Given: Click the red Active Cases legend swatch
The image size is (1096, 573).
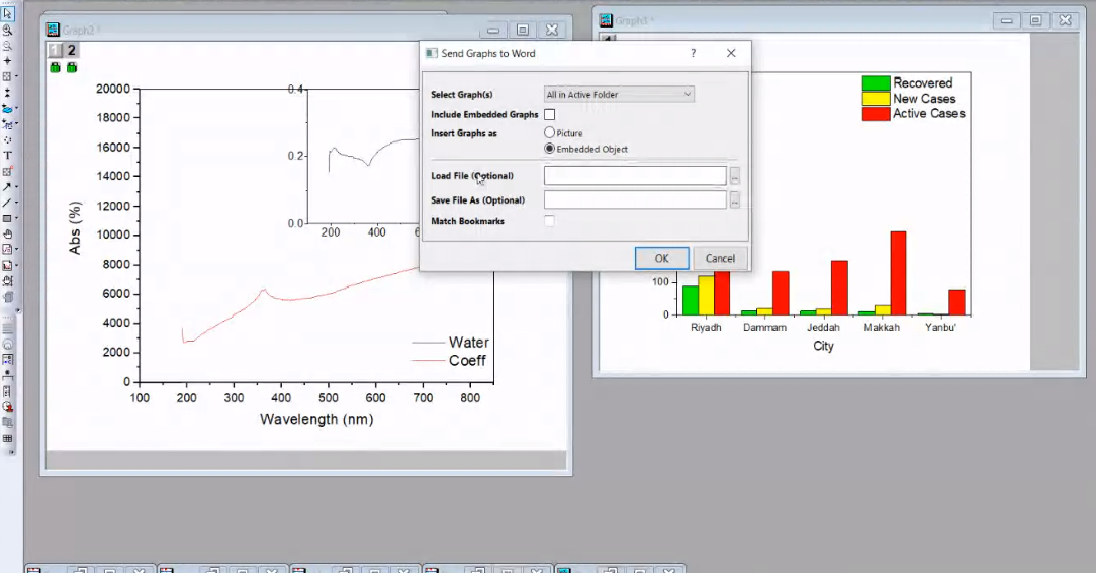Looking at the screenshot, I should tap(876, 114).
